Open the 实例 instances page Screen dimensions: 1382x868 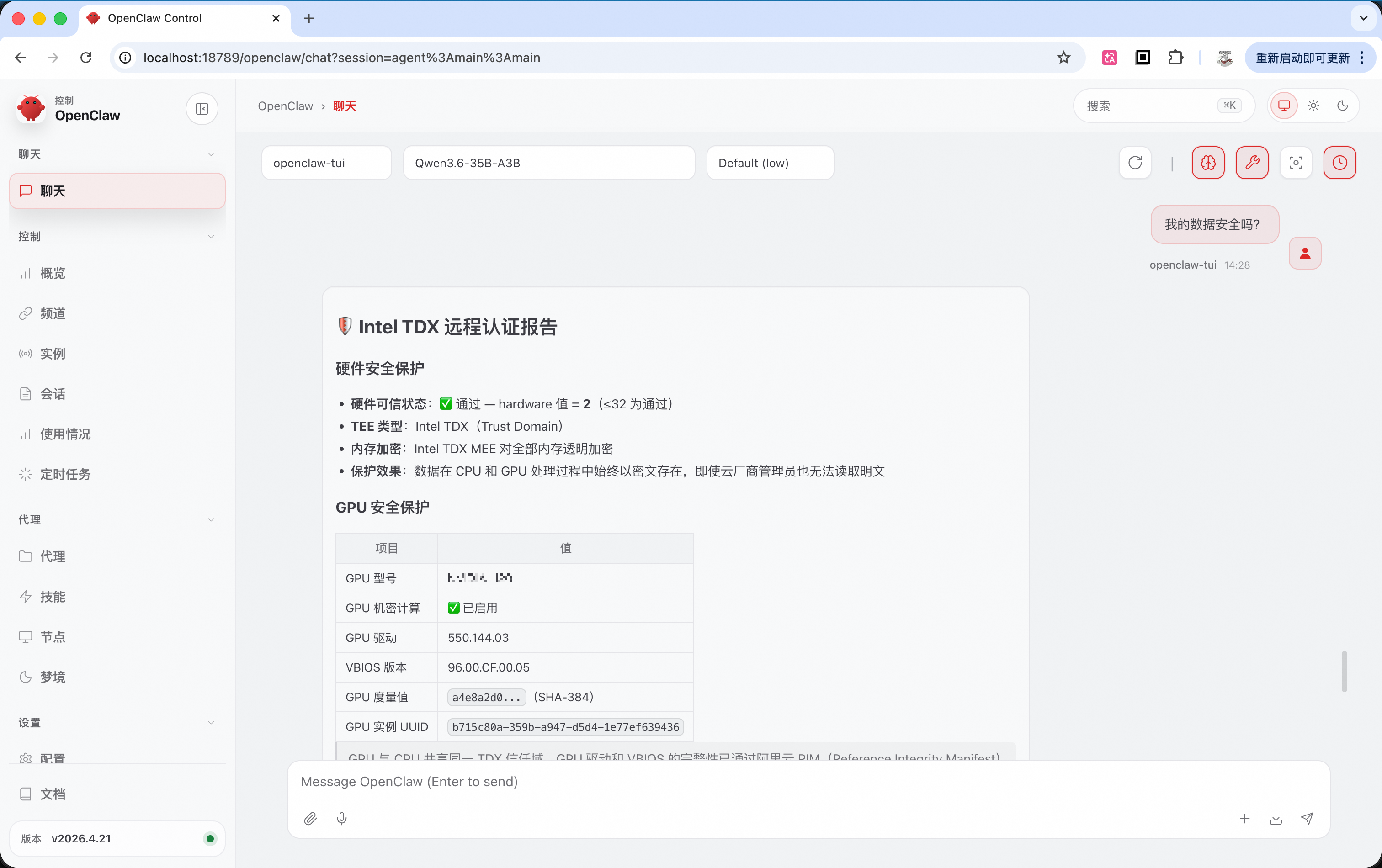click(x=117, y=354)
